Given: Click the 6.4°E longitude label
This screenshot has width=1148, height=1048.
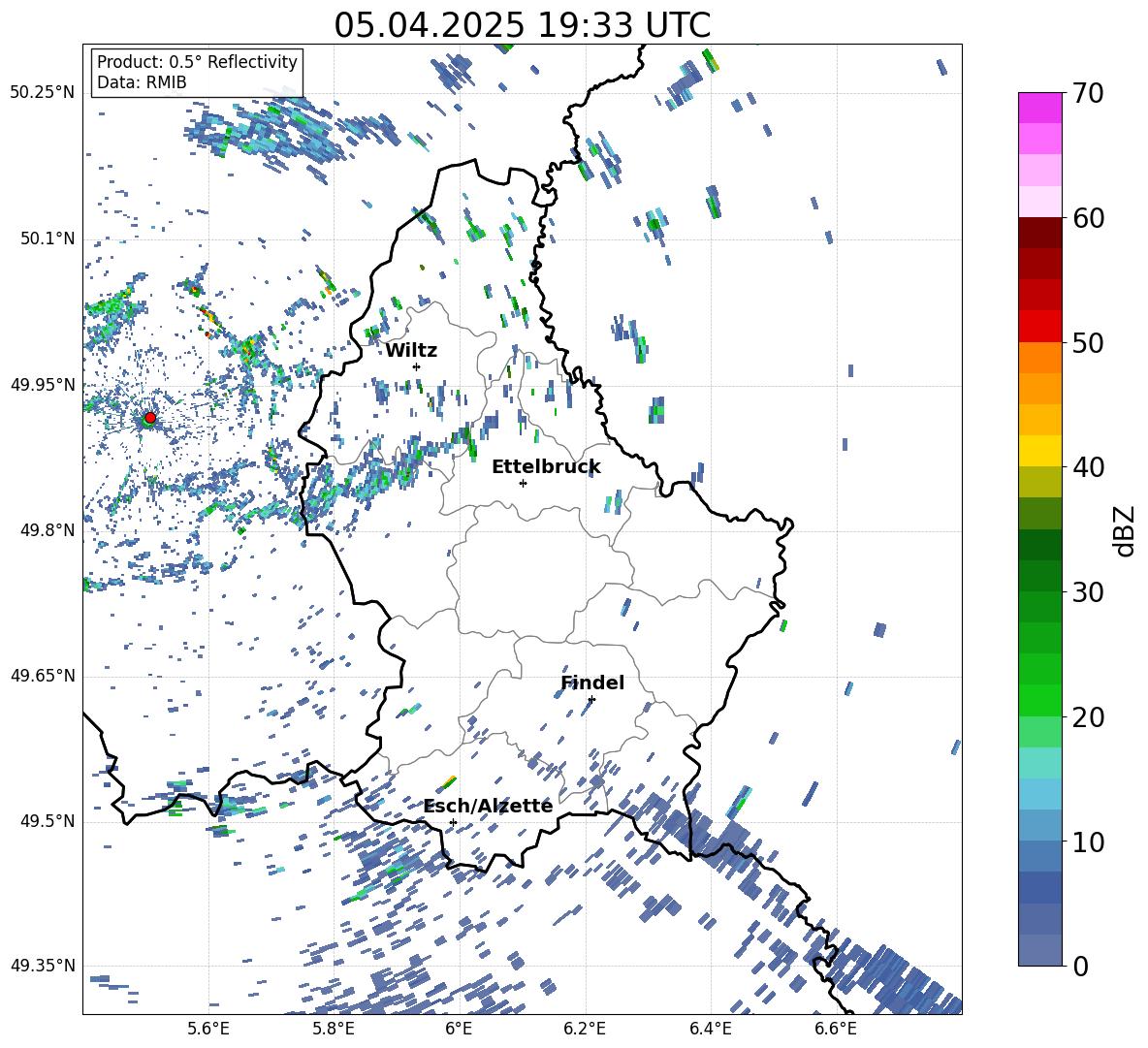Looking at the screenshot, I should click(x=710, y=1029).
